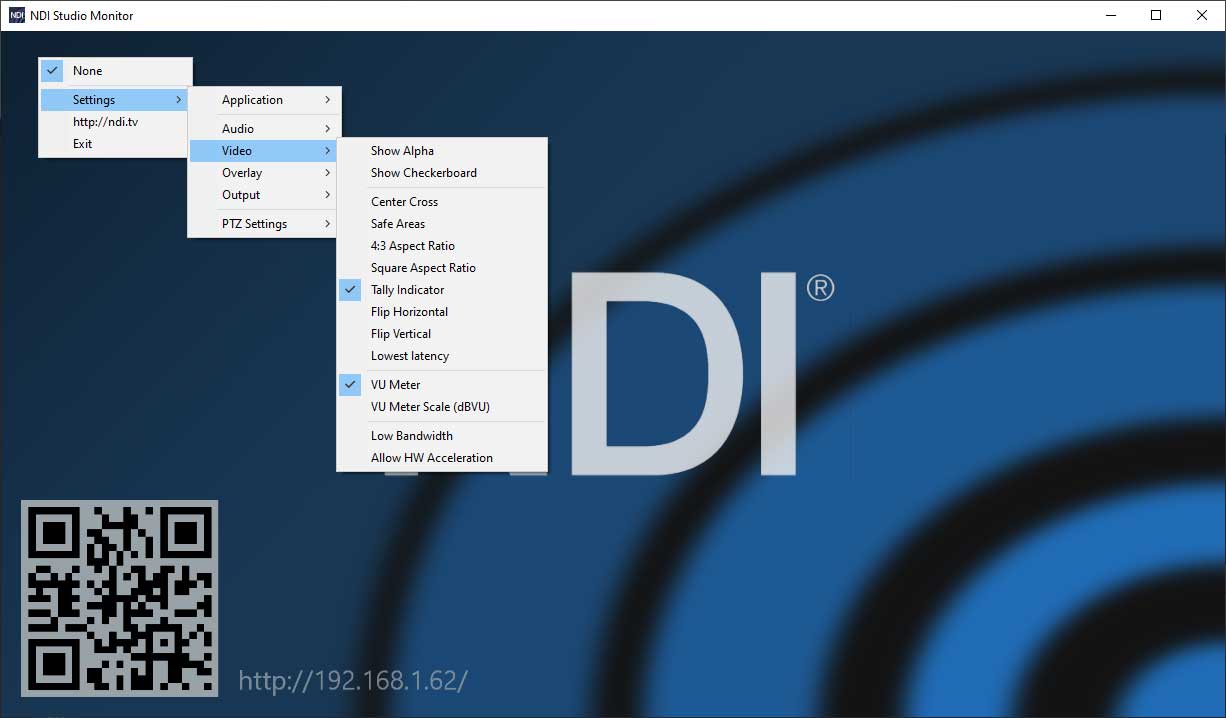Minimize the NDI Studio Monitor window
Screen dimensions: 1226x718
[x=1111, y=15]
